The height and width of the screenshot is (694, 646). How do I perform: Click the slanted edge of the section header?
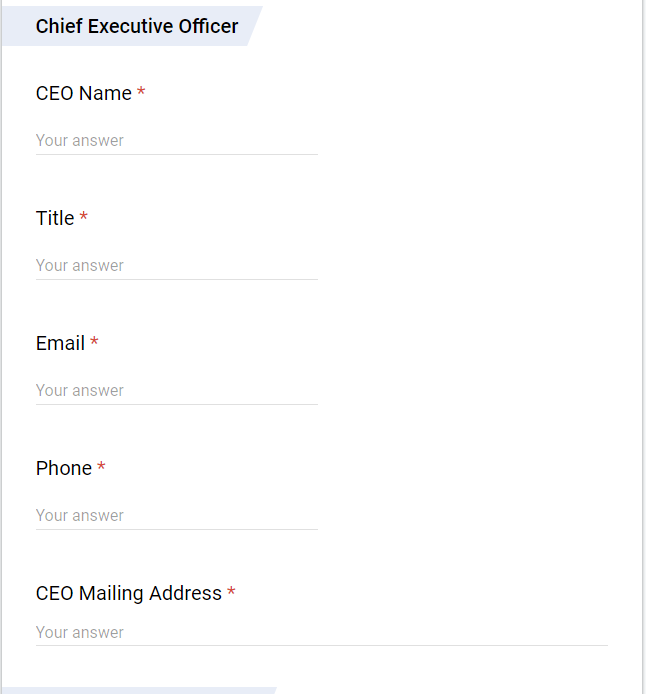(254, 26)
